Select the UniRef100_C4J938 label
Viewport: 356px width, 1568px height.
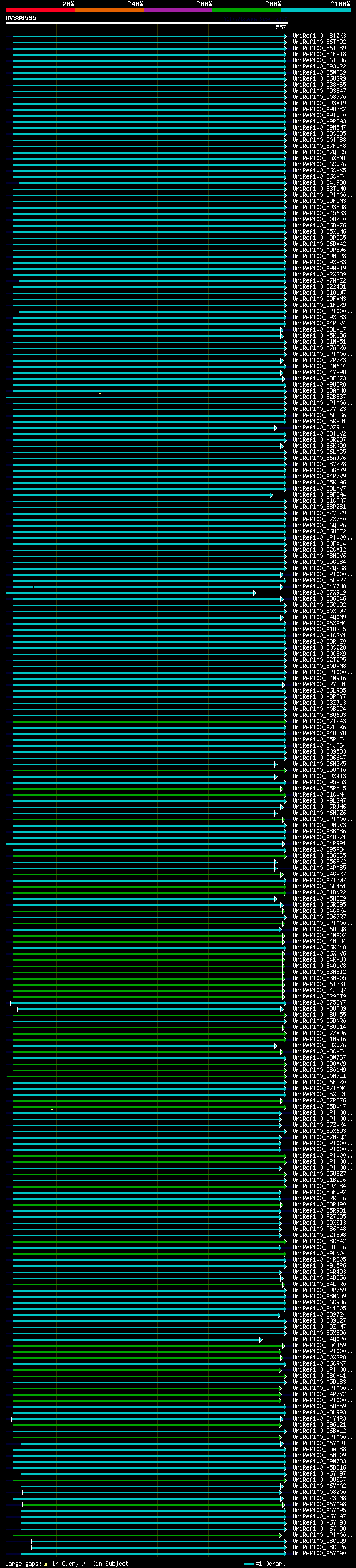[319, 182]
